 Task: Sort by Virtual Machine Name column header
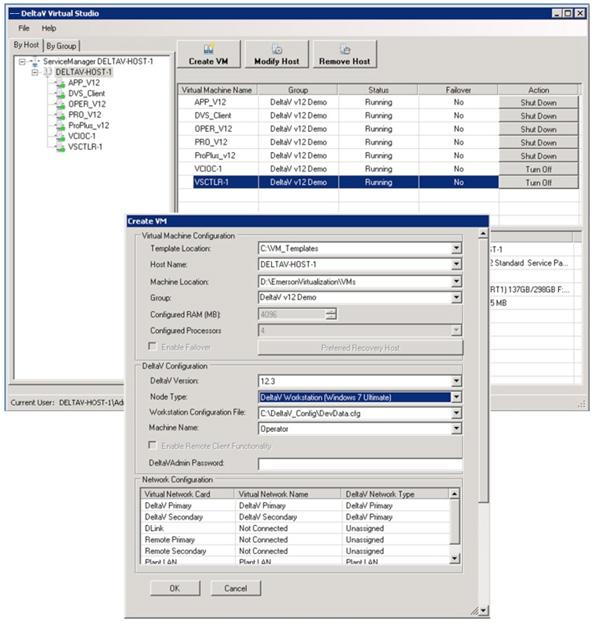[x=217, y=90]
